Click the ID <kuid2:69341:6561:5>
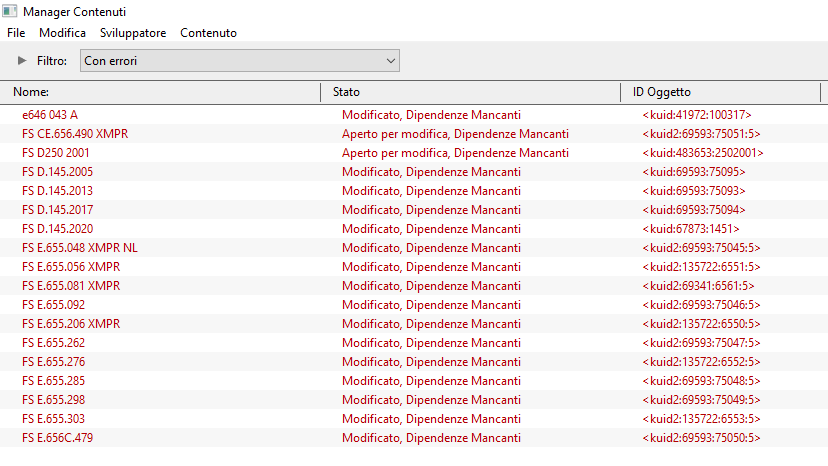 (x=698, y=286)
